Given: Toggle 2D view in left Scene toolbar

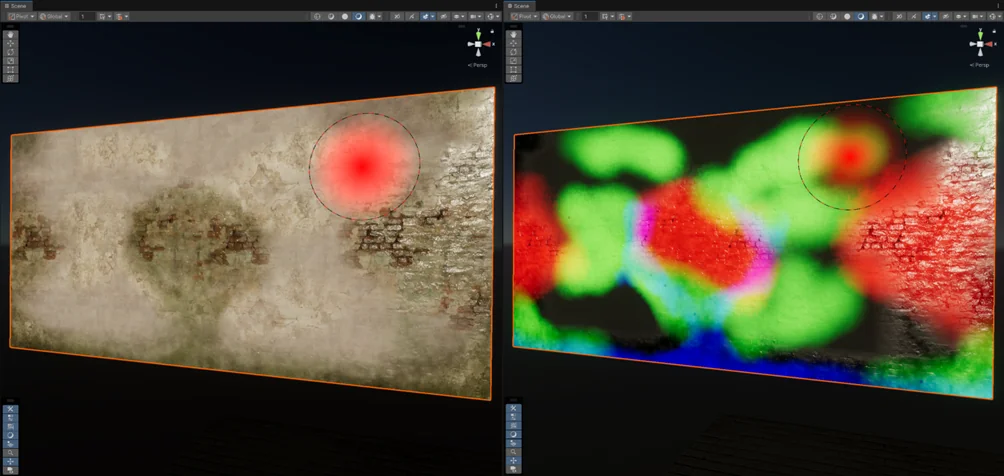Looking at the screenshot, I should [x=397, y=16].
